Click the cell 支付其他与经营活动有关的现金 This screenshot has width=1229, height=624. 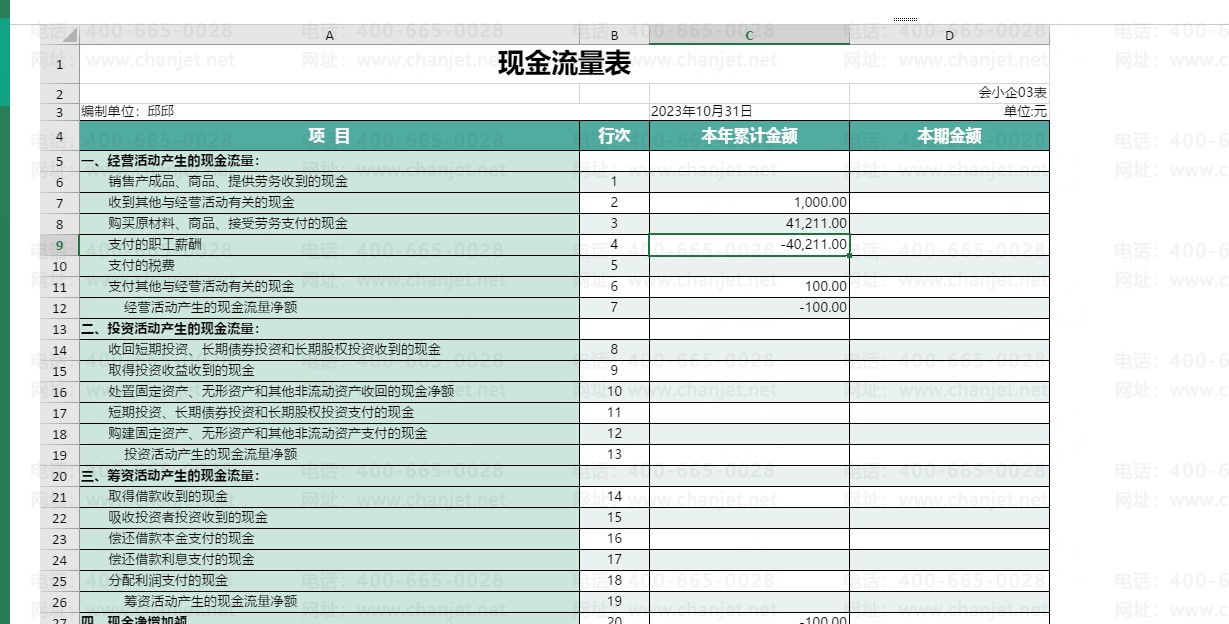pyautogui.click(x=329, y=286)
